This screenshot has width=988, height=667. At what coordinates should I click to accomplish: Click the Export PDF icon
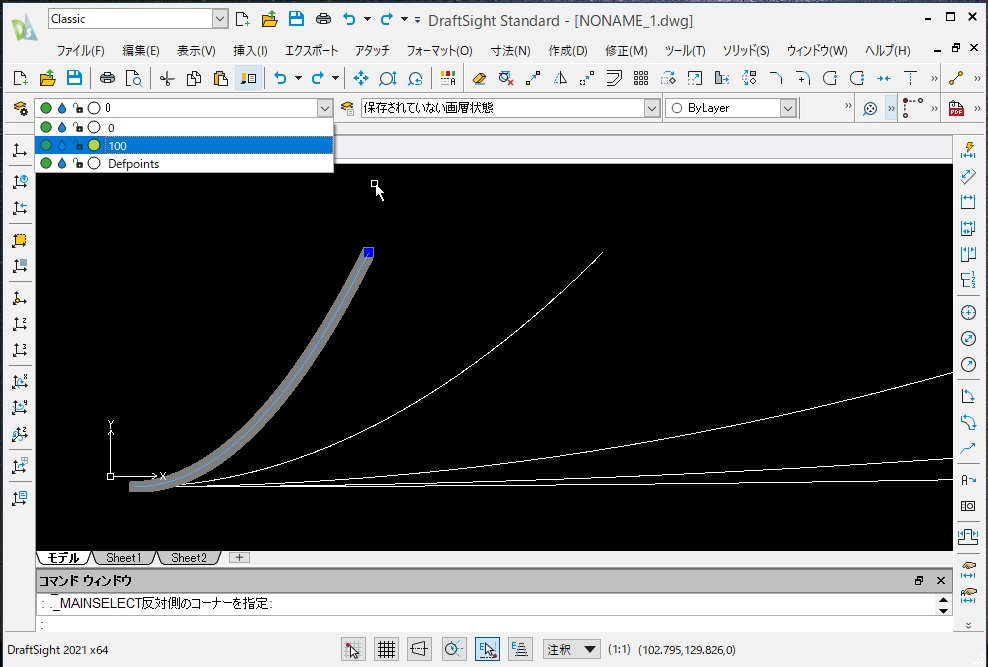[x=956, y=108]
